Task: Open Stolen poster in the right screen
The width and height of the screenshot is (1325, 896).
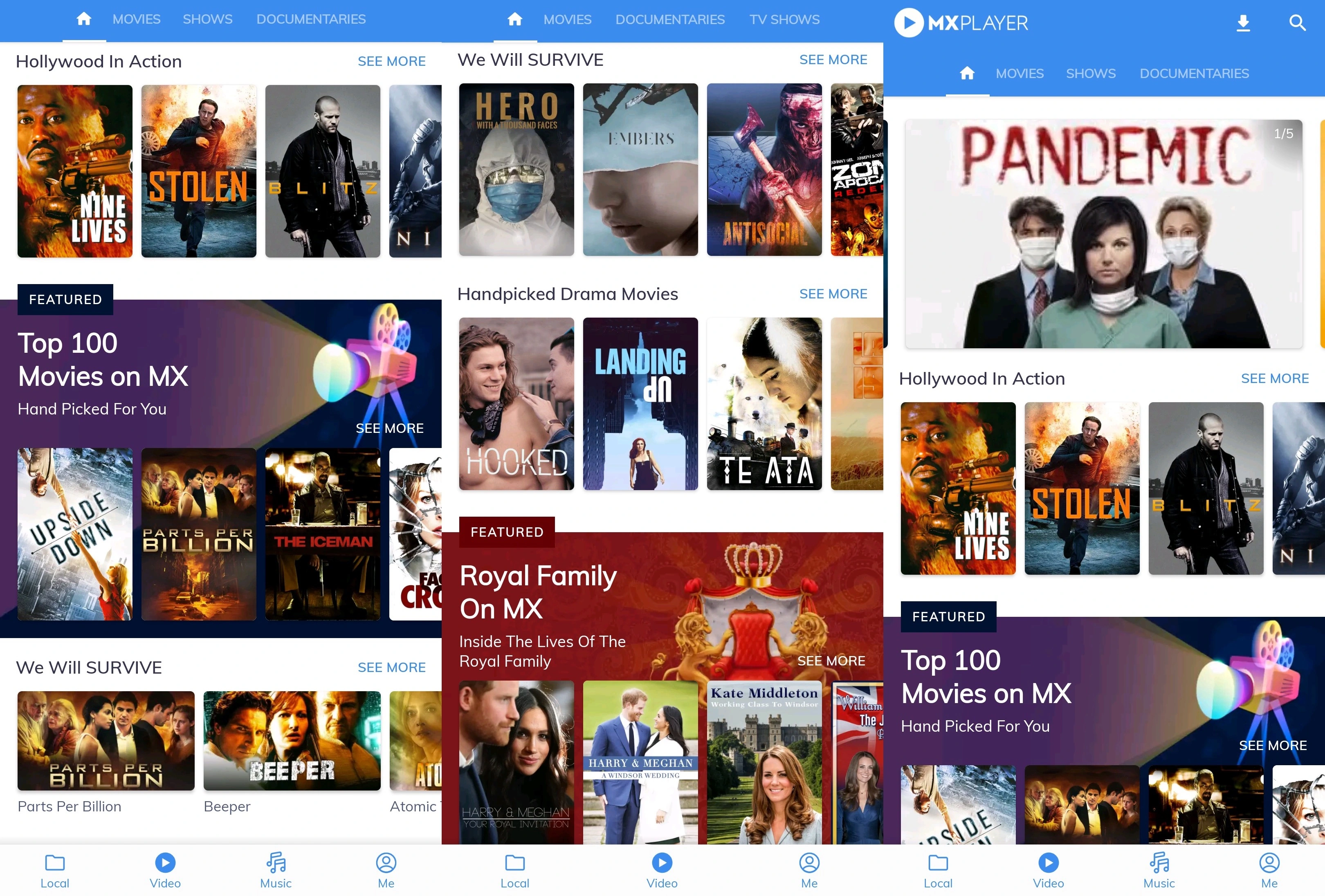Action: (x=1082, y=488)
